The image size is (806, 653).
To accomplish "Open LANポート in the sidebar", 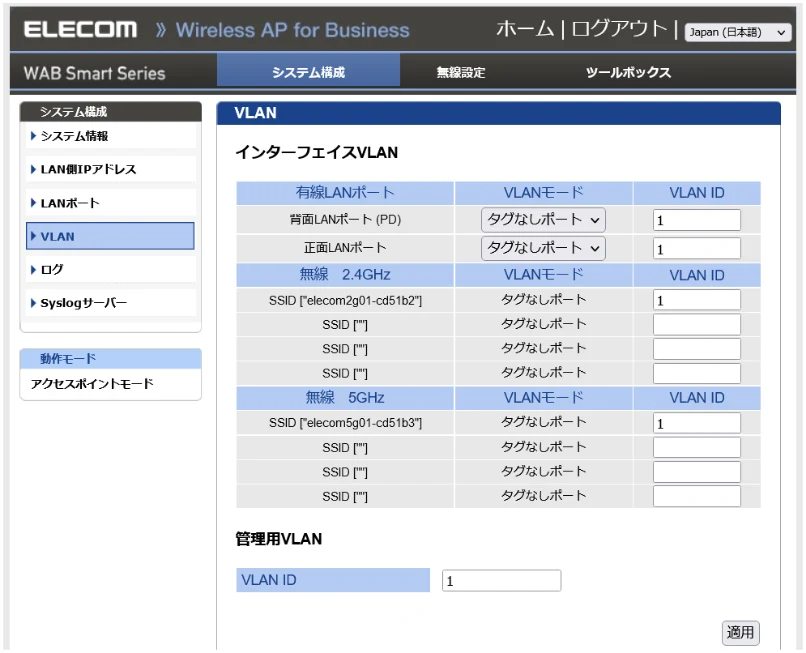I will 111,203.
